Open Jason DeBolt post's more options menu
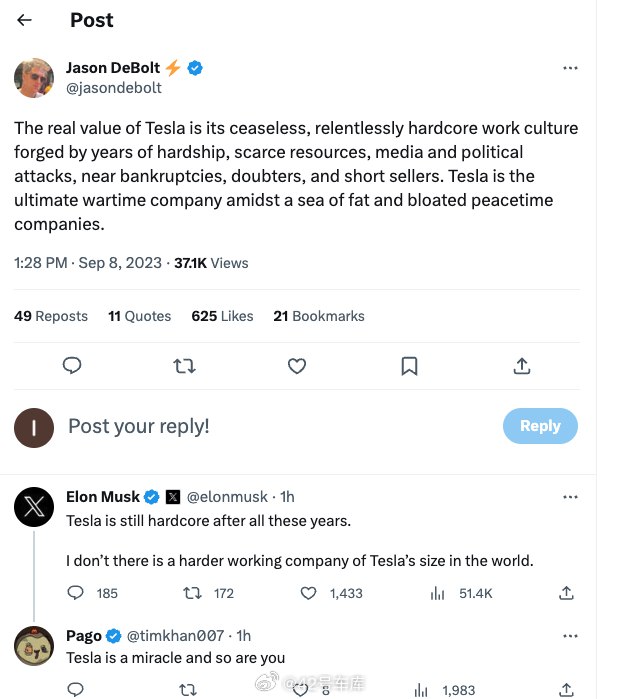624x699 pixels. tap(570, 68)
